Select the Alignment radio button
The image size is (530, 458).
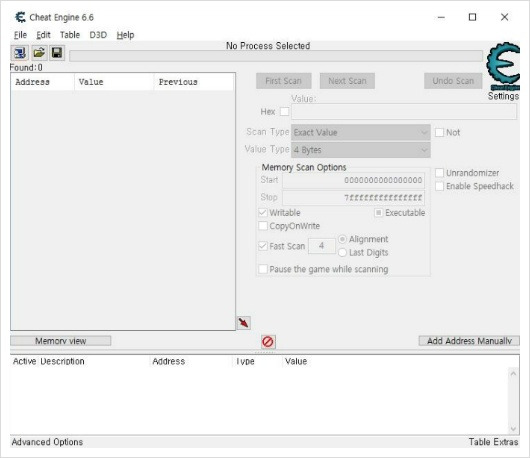pyautogui.click(x=342, y=239)
